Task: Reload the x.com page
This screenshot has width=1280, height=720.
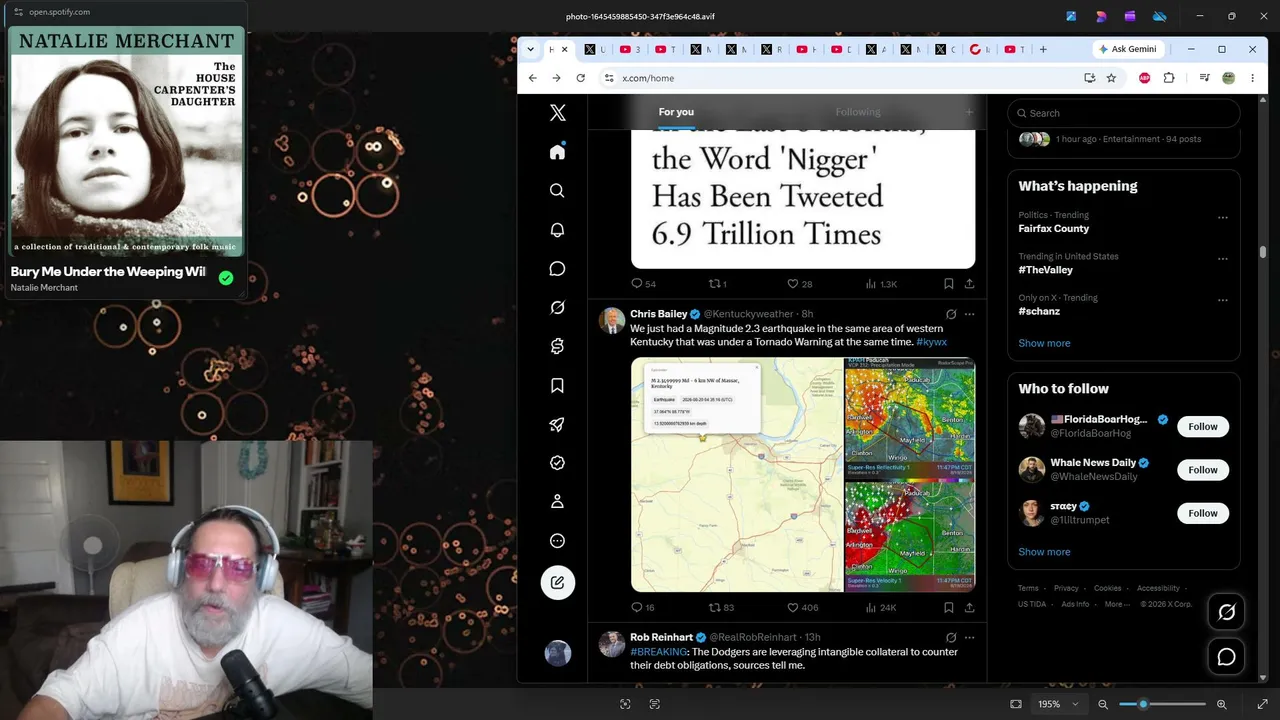Action: pos(580,78)
